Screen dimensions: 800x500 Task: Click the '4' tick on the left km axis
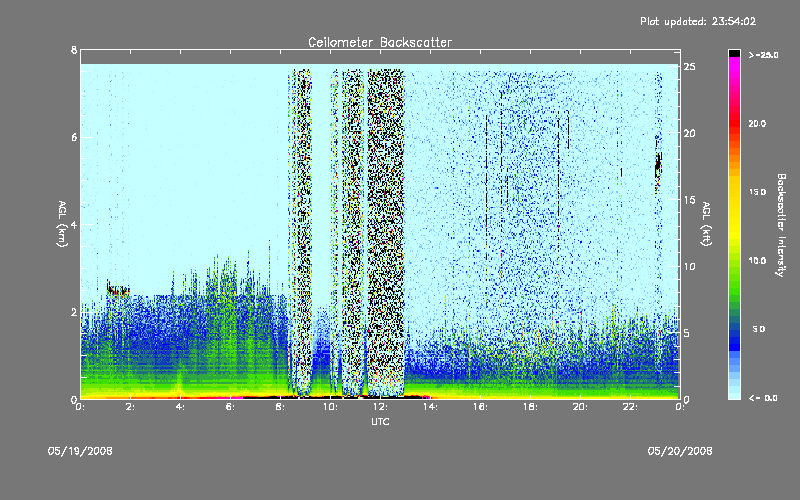74,224
